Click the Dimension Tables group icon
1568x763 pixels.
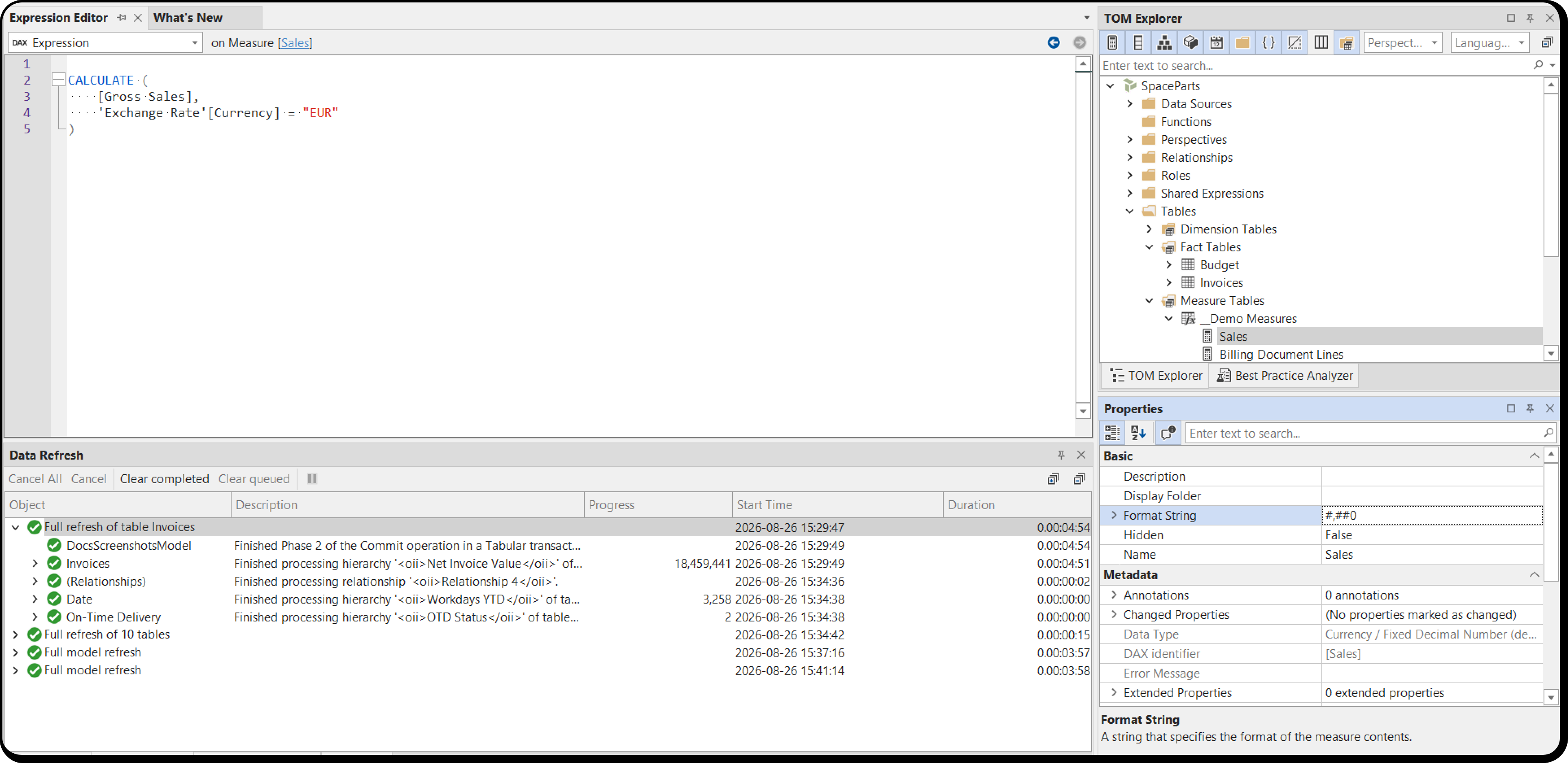pos(1169,229)
